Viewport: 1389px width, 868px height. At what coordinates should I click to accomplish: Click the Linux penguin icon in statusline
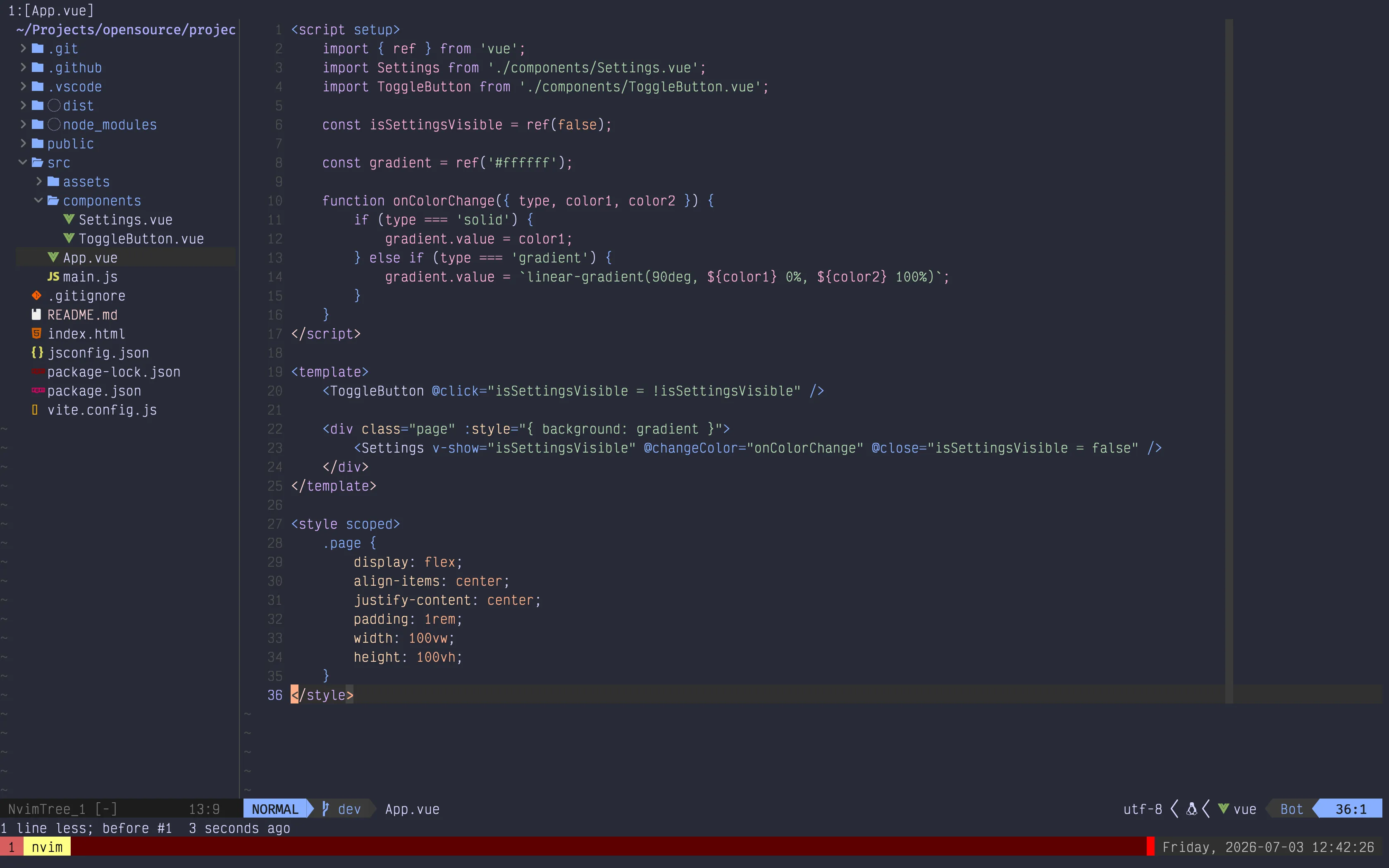[1191, 809]
